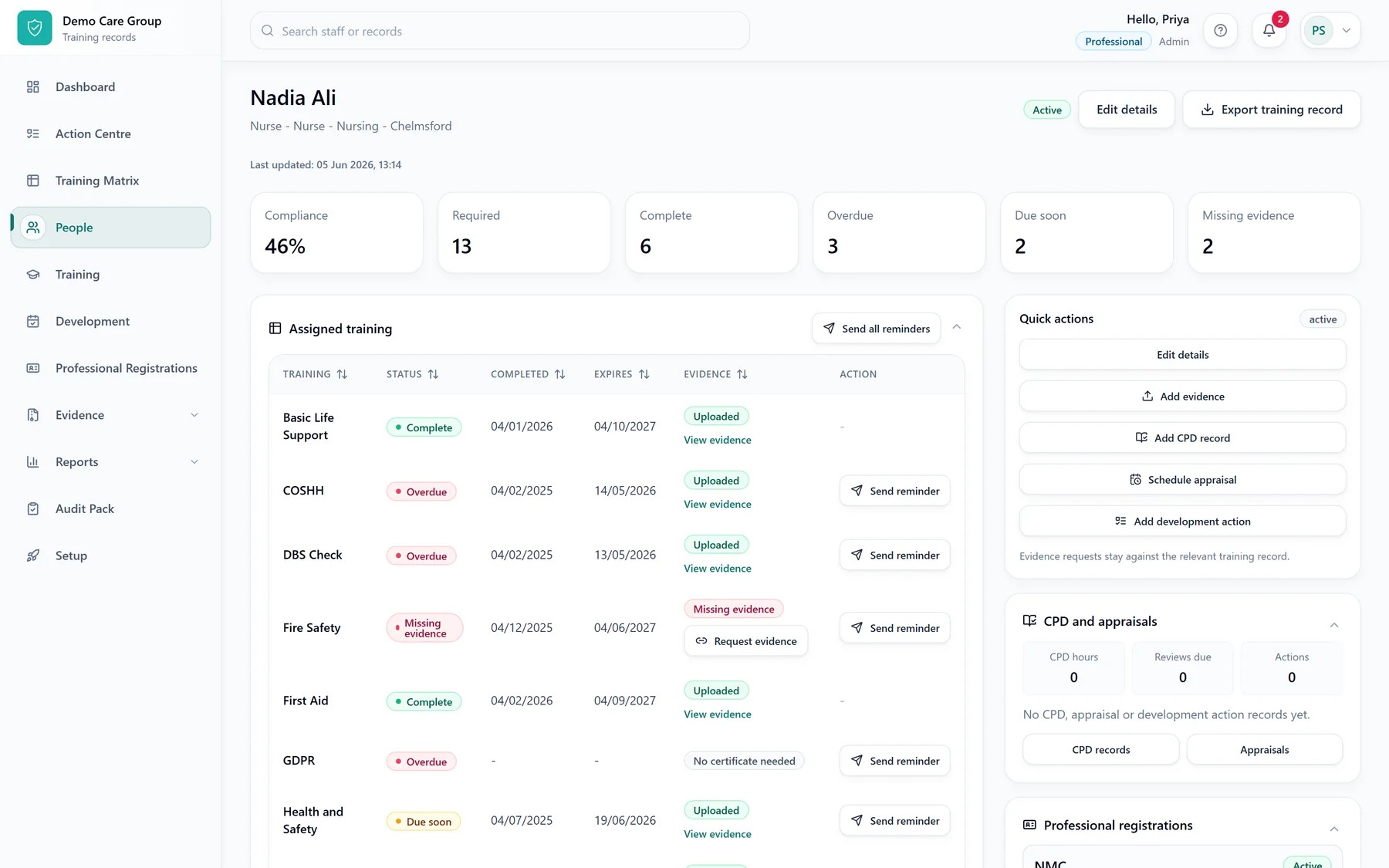1389x868 pixels.
Task: Click Edit details in Quick actions
Action: coord(1182,355)
